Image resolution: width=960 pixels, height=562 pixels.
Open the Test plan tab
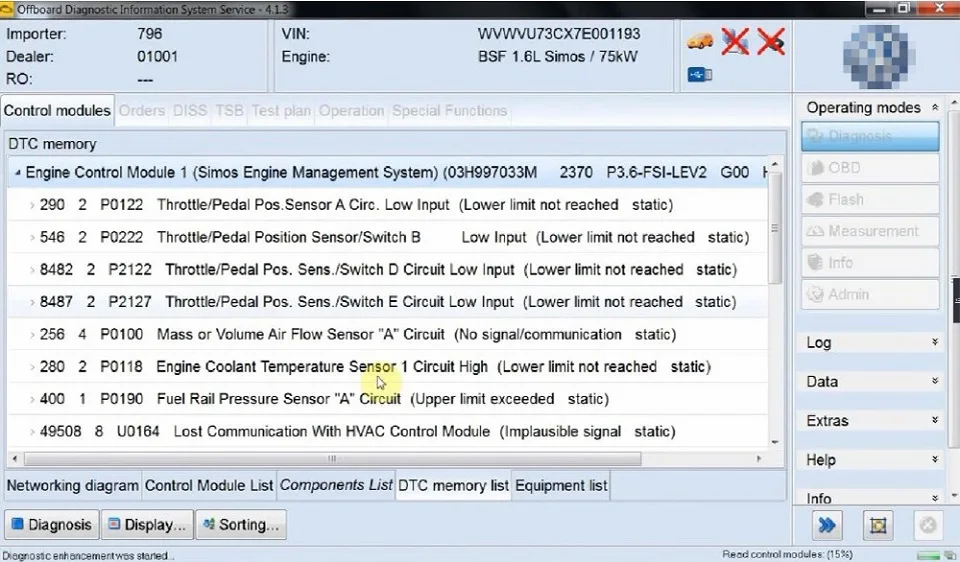[x=281, y=111]
